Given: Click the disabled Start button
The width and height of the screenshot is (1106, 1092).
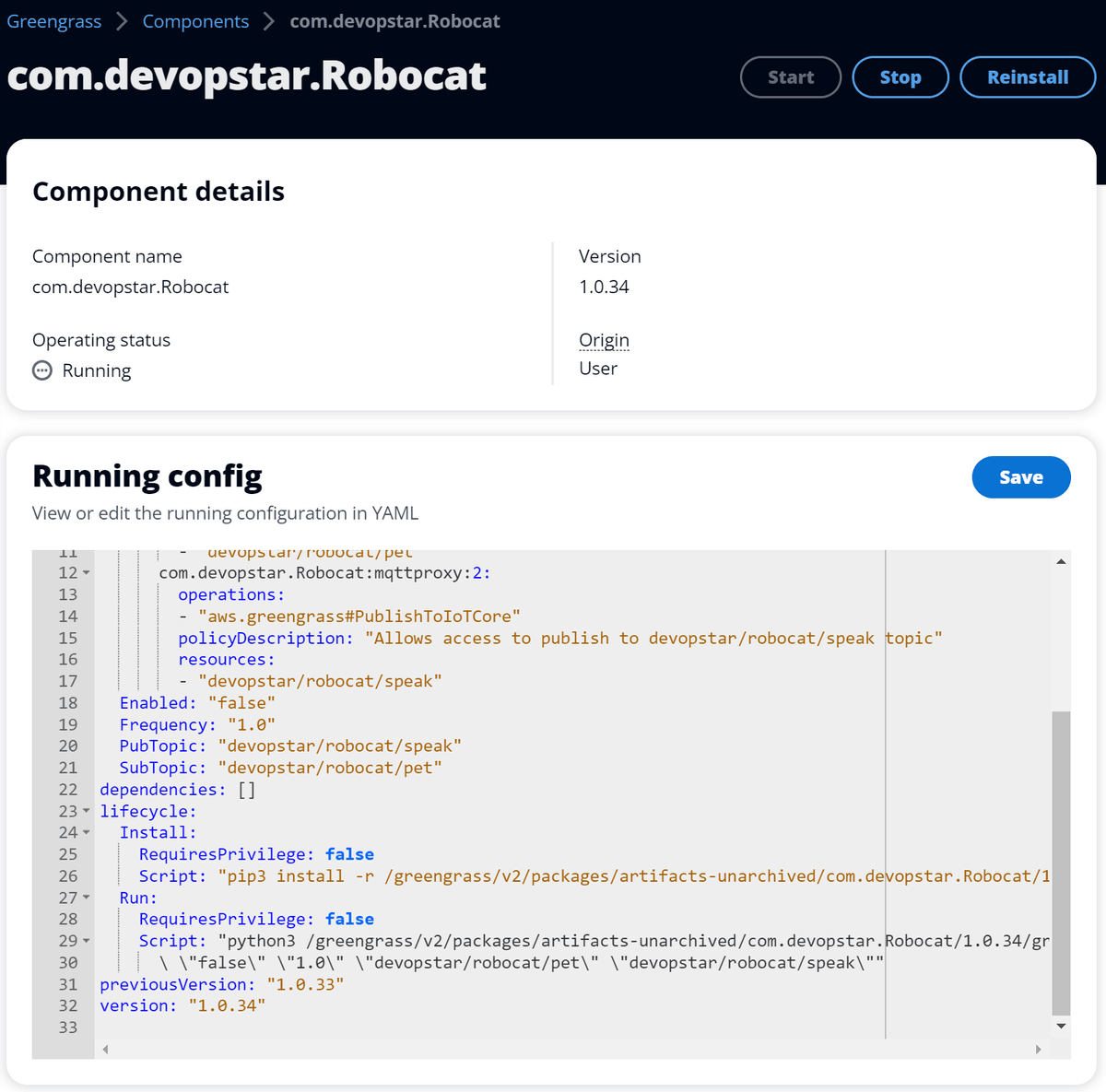Looking at the screenshot, I should pos(790,77).
